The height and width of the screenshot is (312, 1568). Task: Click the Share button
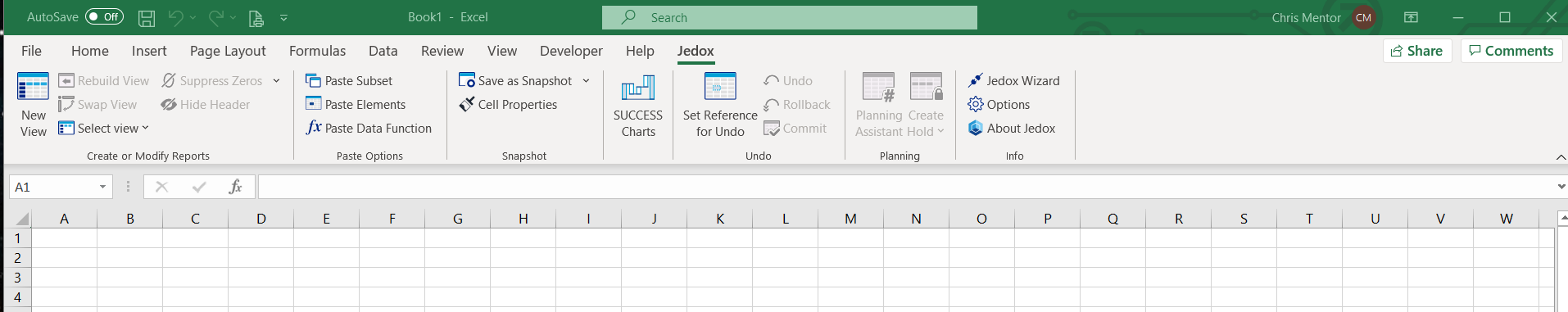[x=1417, y=51]
